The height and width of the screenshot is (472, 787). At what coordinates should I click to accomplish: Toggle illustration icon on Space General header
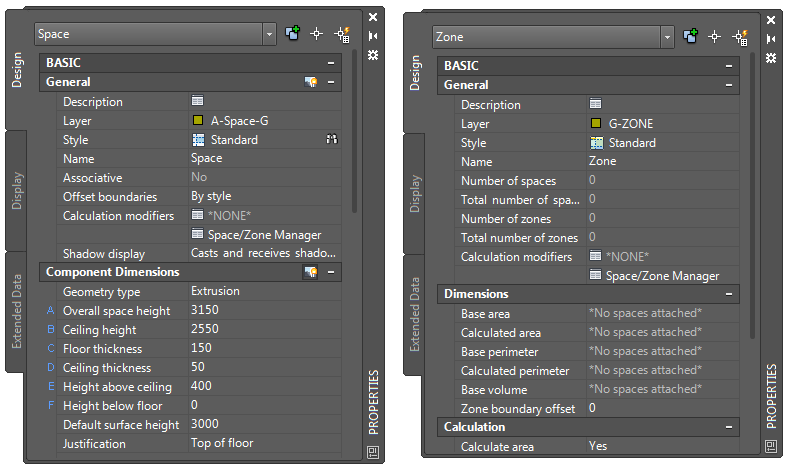point(311,82)
